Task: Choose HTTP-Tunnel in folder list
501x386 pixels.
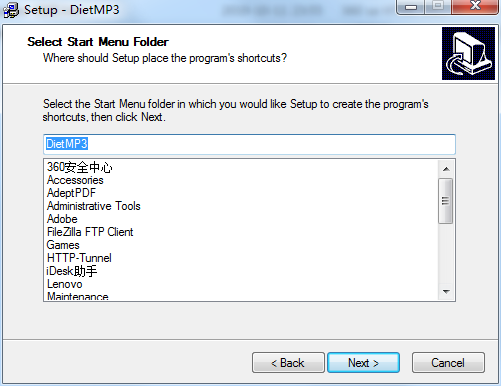Action: 79,258
